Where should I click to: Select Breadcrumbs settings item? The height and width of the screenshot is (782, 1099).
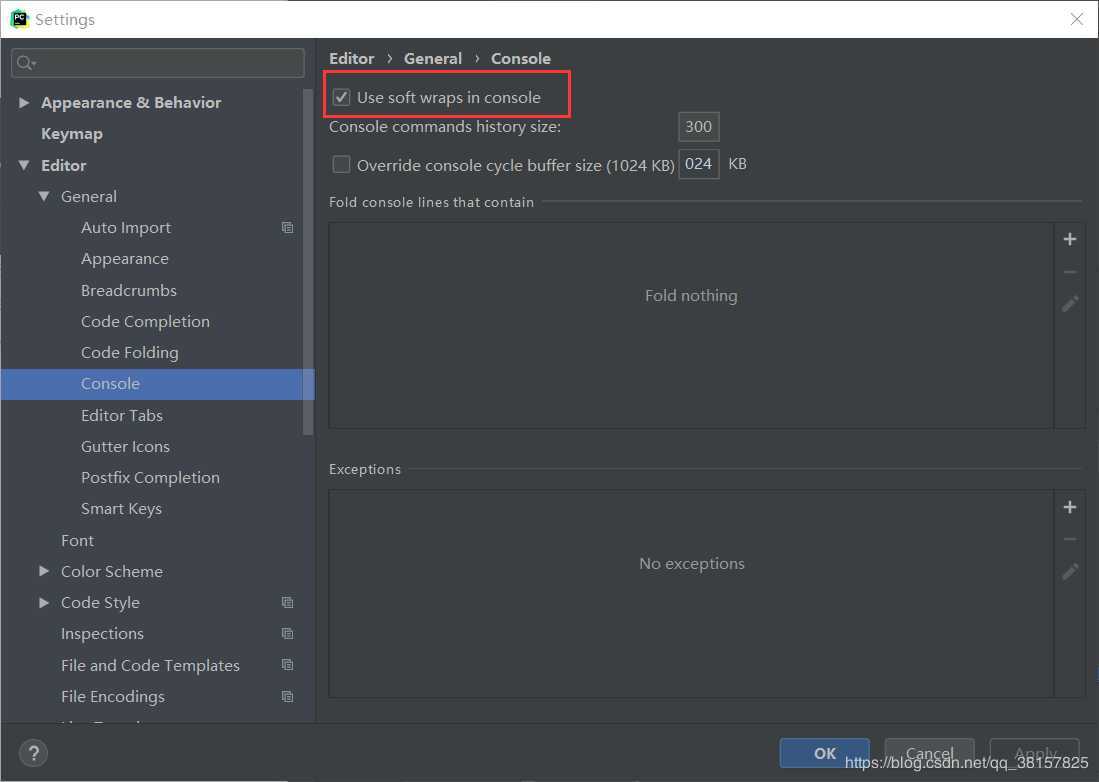(129, 290)
